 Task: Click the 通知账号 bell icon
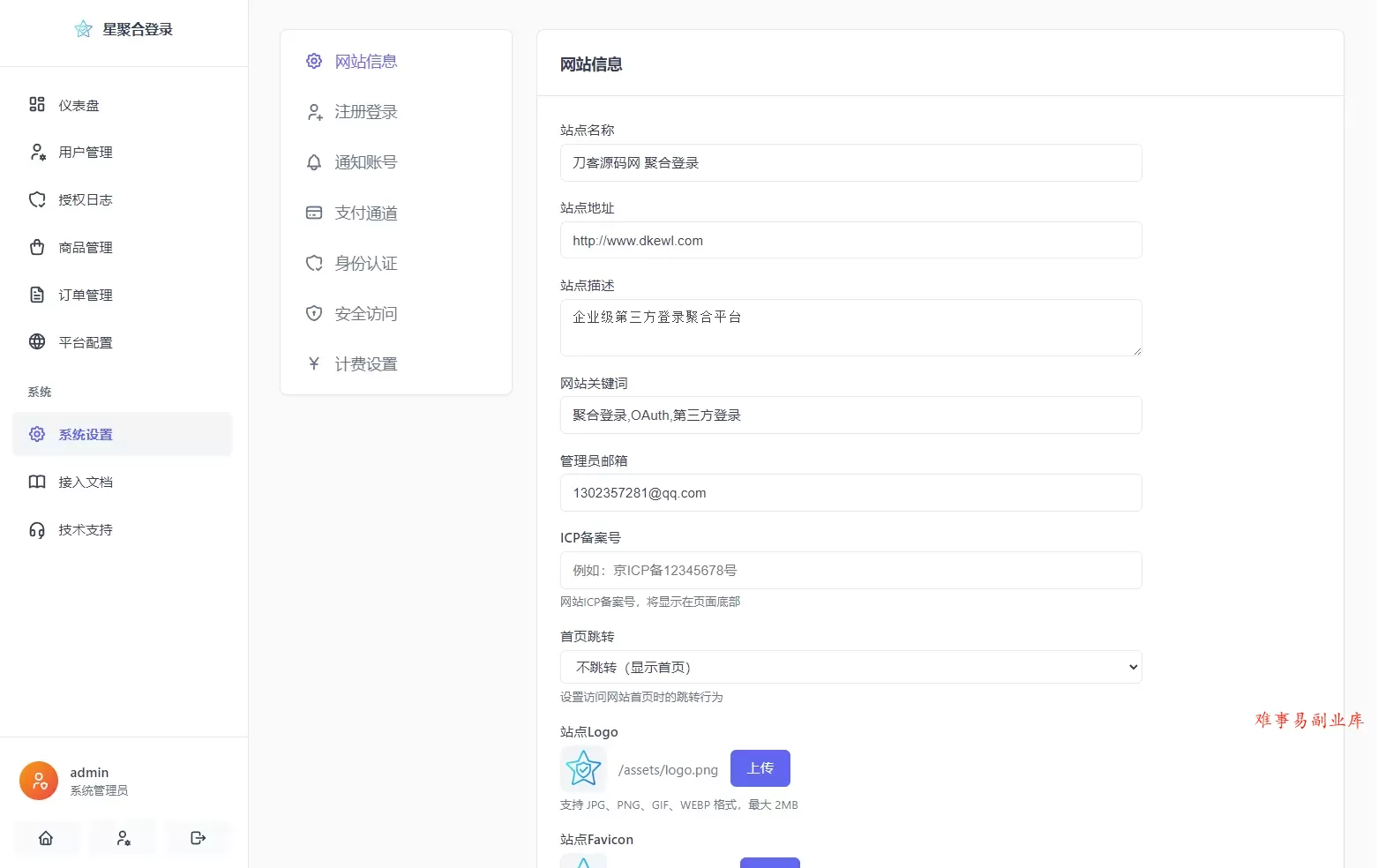point(314,162)
